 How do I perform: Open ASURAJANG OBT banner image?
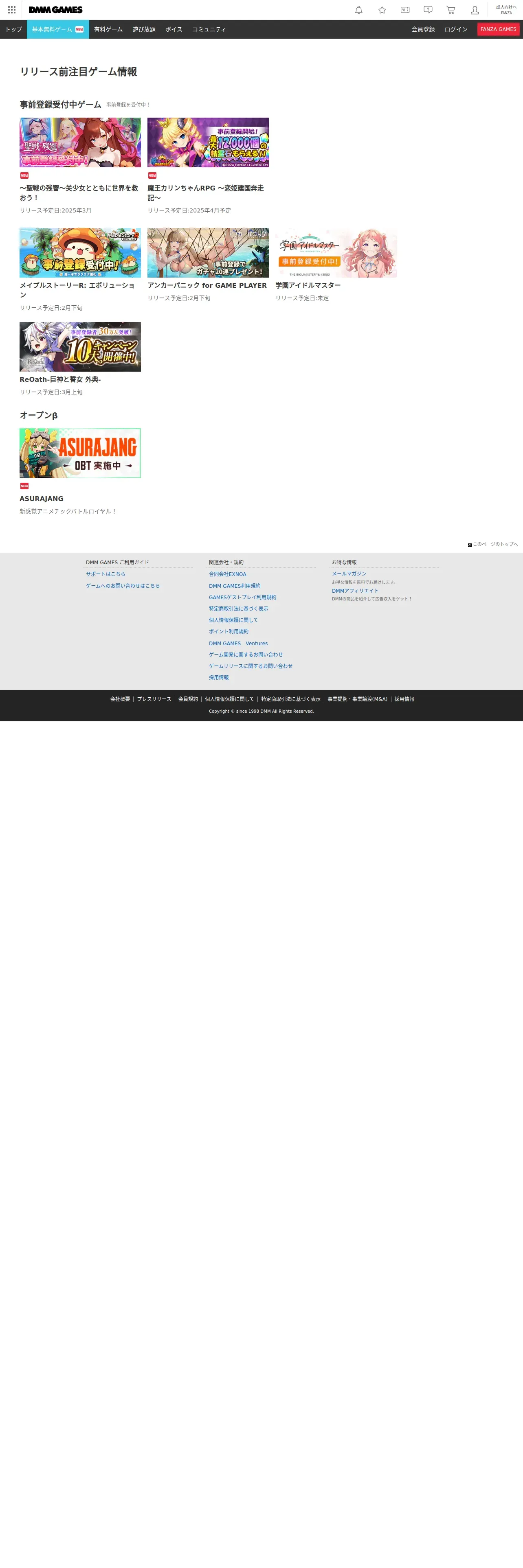[80, 453]
